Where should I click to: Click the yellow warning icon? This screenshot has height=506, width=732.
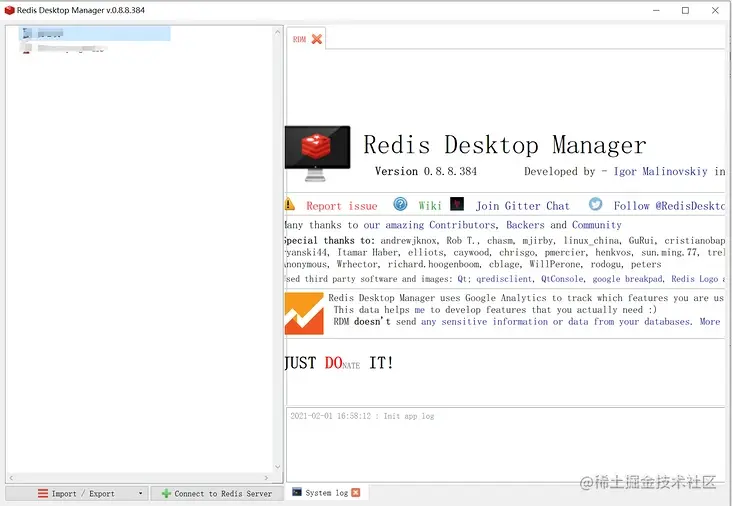click(289, 204)
